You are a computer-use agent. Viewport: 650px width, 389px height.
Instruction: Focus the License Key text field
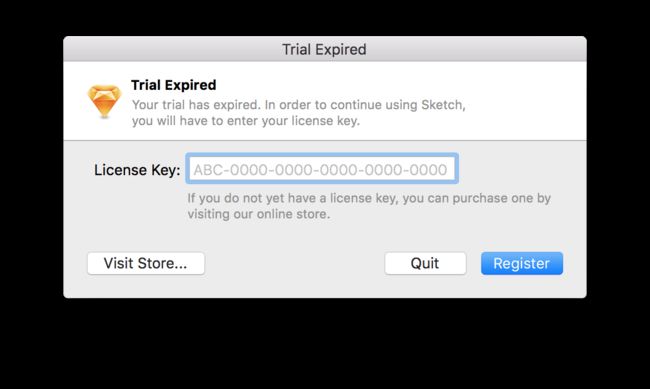click(322, 169)
